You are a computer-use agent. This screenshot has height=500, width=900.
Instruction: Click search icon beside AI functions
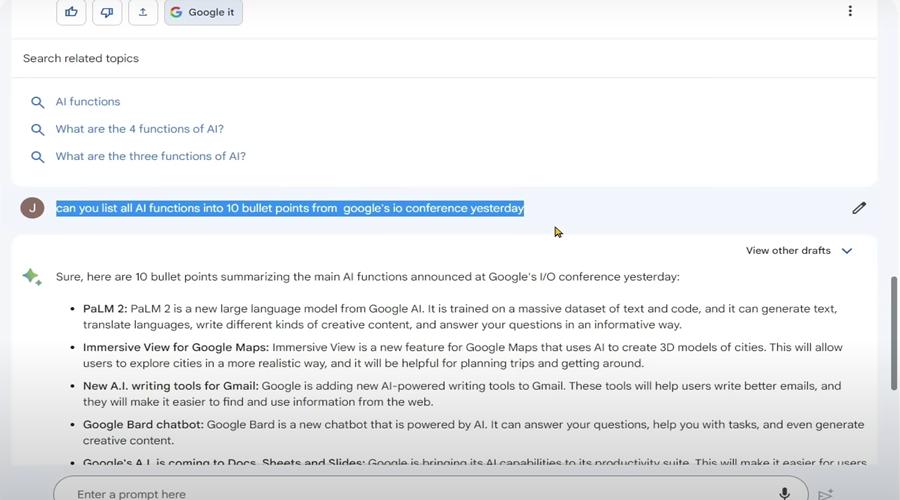click(37, 102)
